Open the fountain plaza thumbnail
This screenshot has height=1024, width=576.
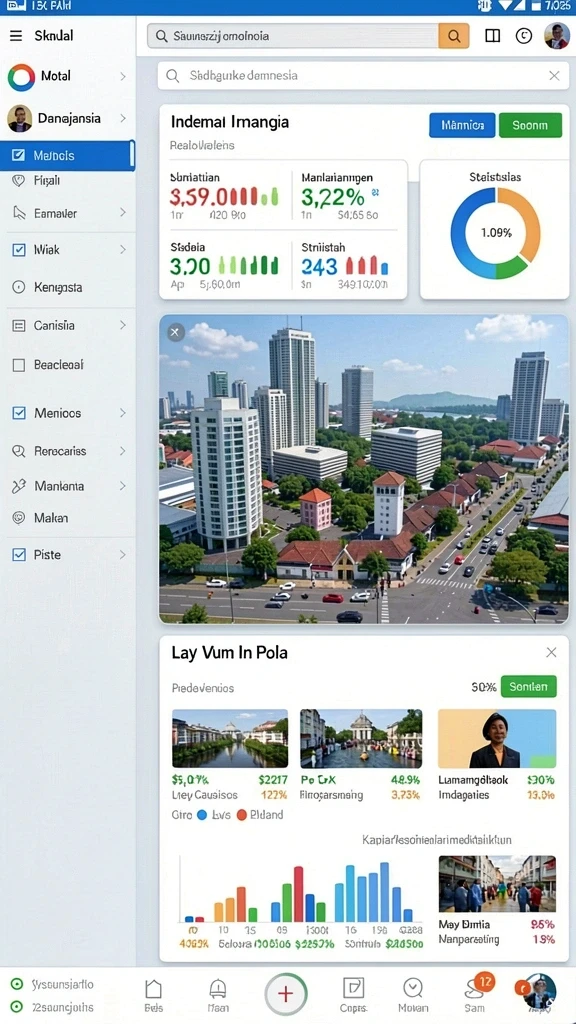361,738
